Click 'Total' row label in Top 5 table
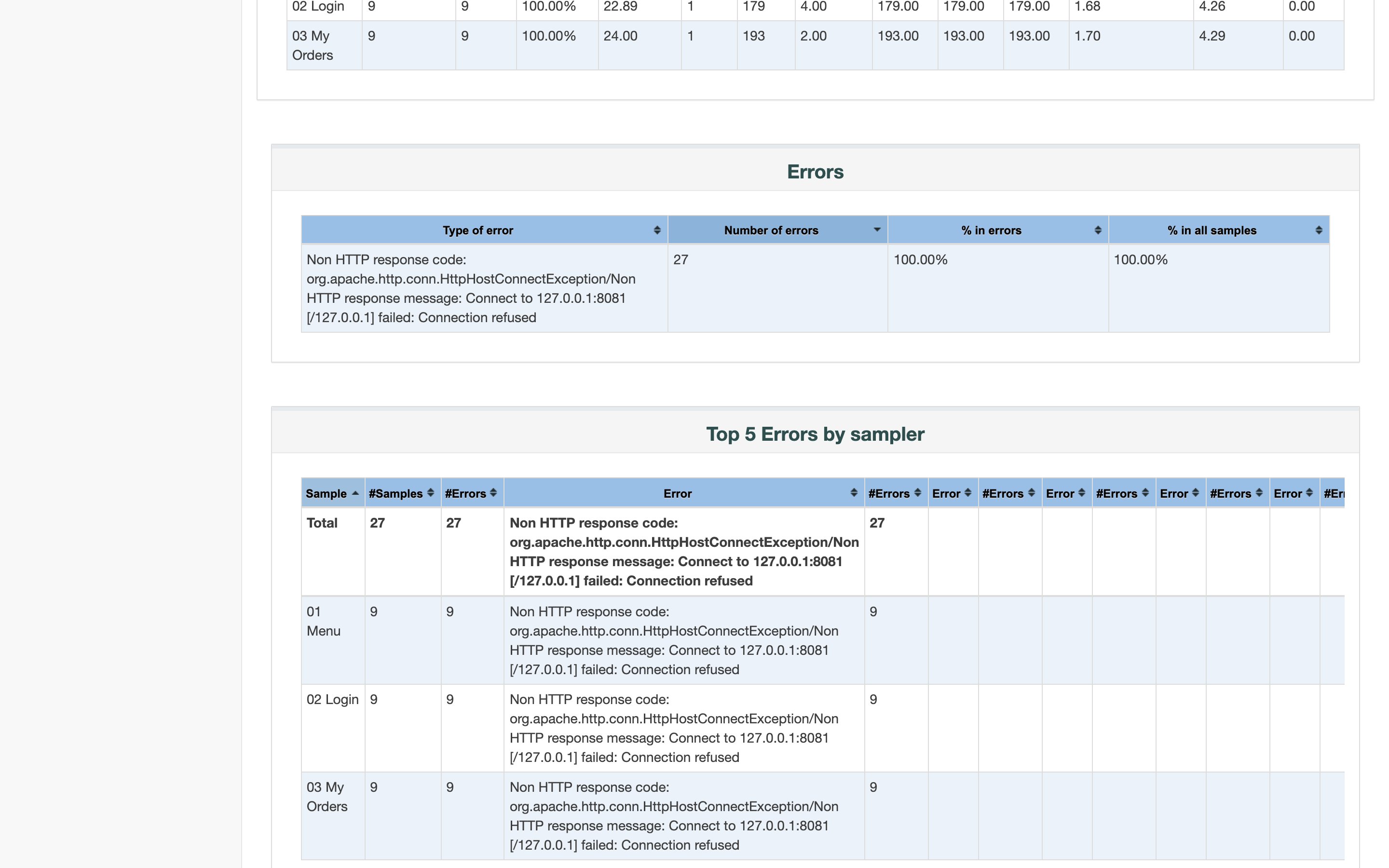The width and height of the screenshot is (1389, 868). (321, 522)
